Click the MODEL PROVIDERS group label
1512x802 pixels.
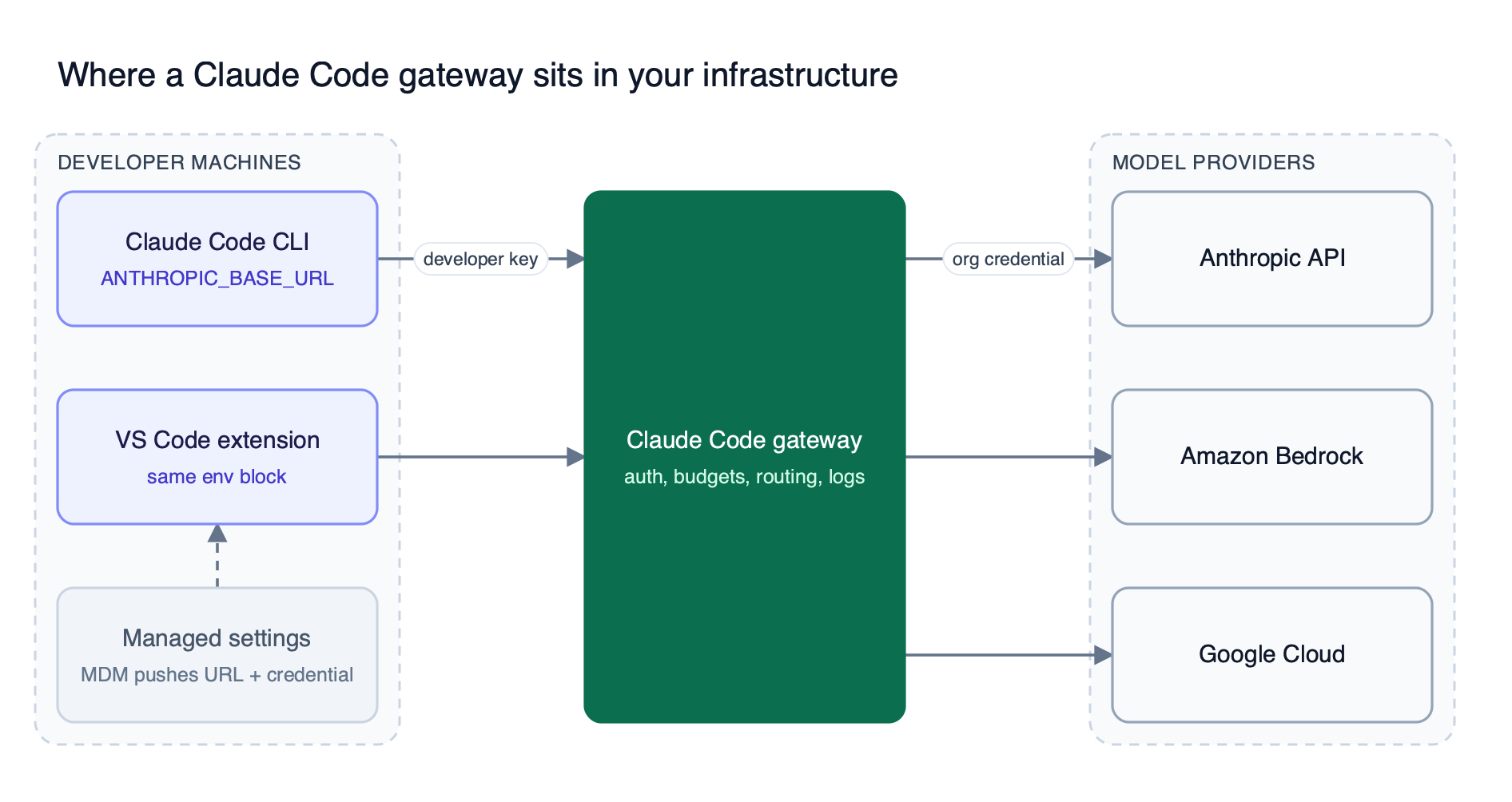(x=1213, y=162)
